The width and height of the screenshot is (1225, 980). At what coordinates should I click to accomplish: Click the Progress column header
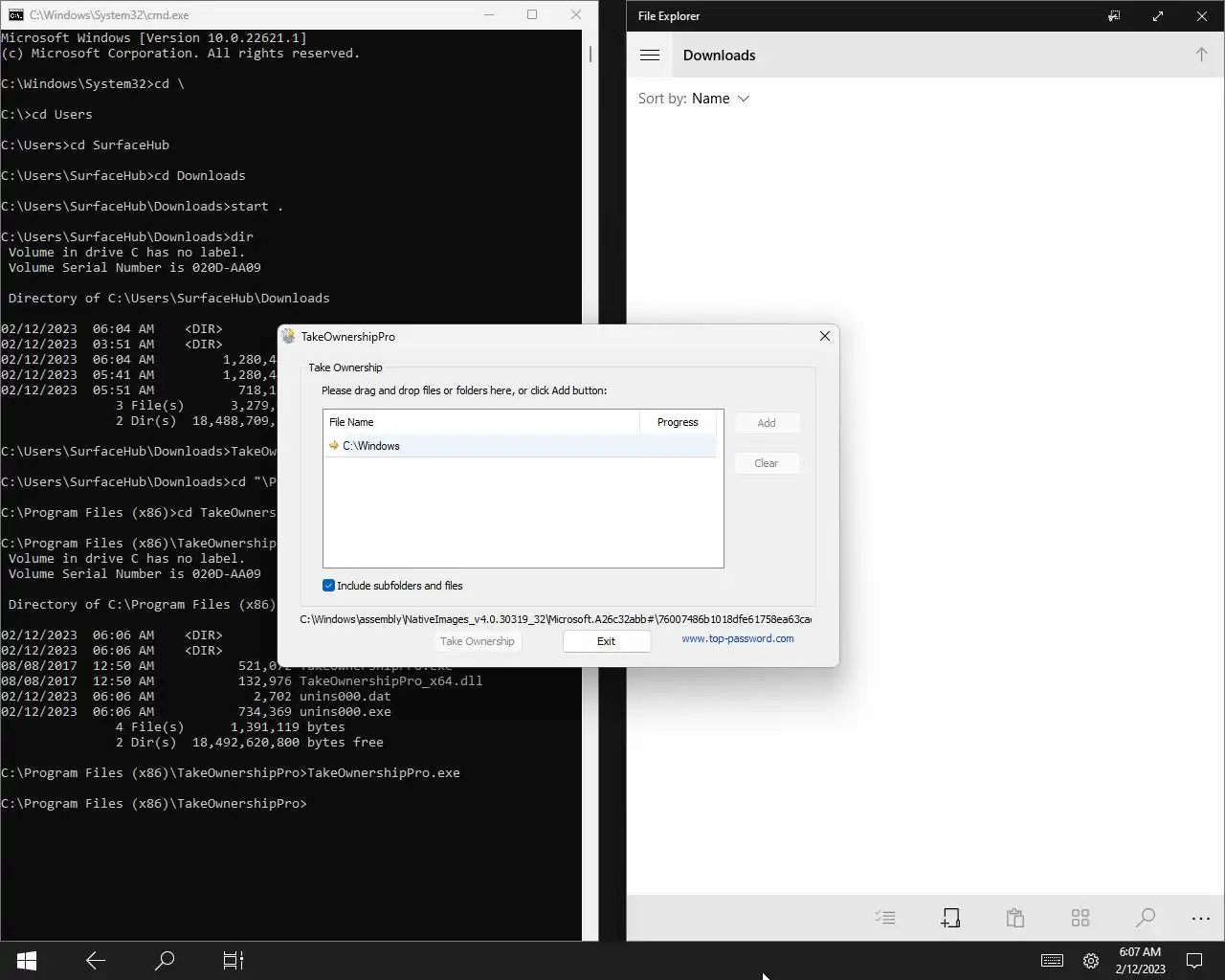point(678,422)
